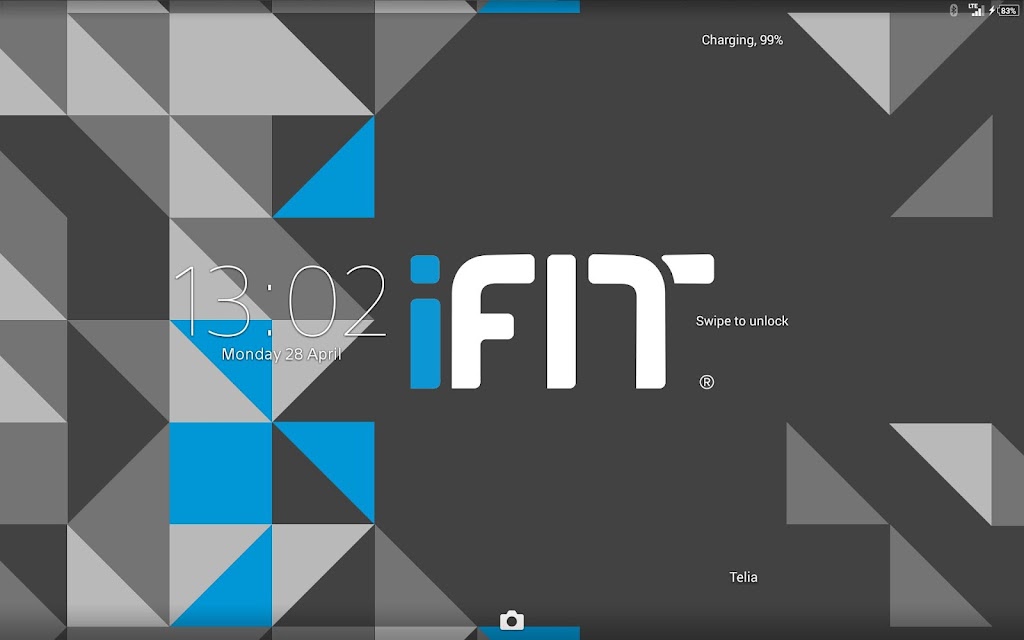Tap the Bluetooth status icon
This screenshot has width=1024, height=640.
pyautogui.click(x=954, y=10)
